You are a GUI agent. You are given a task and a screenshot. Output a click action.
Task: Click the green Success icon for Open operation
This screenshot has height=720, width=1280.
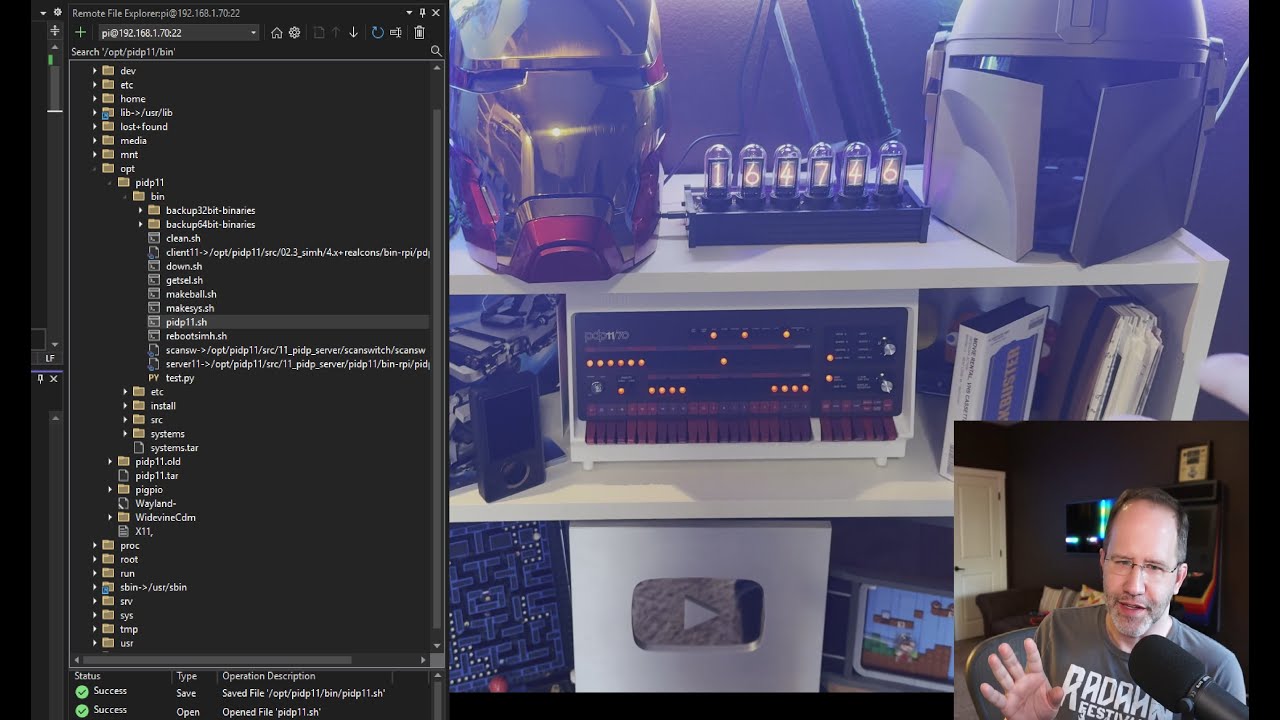(82, 711)
